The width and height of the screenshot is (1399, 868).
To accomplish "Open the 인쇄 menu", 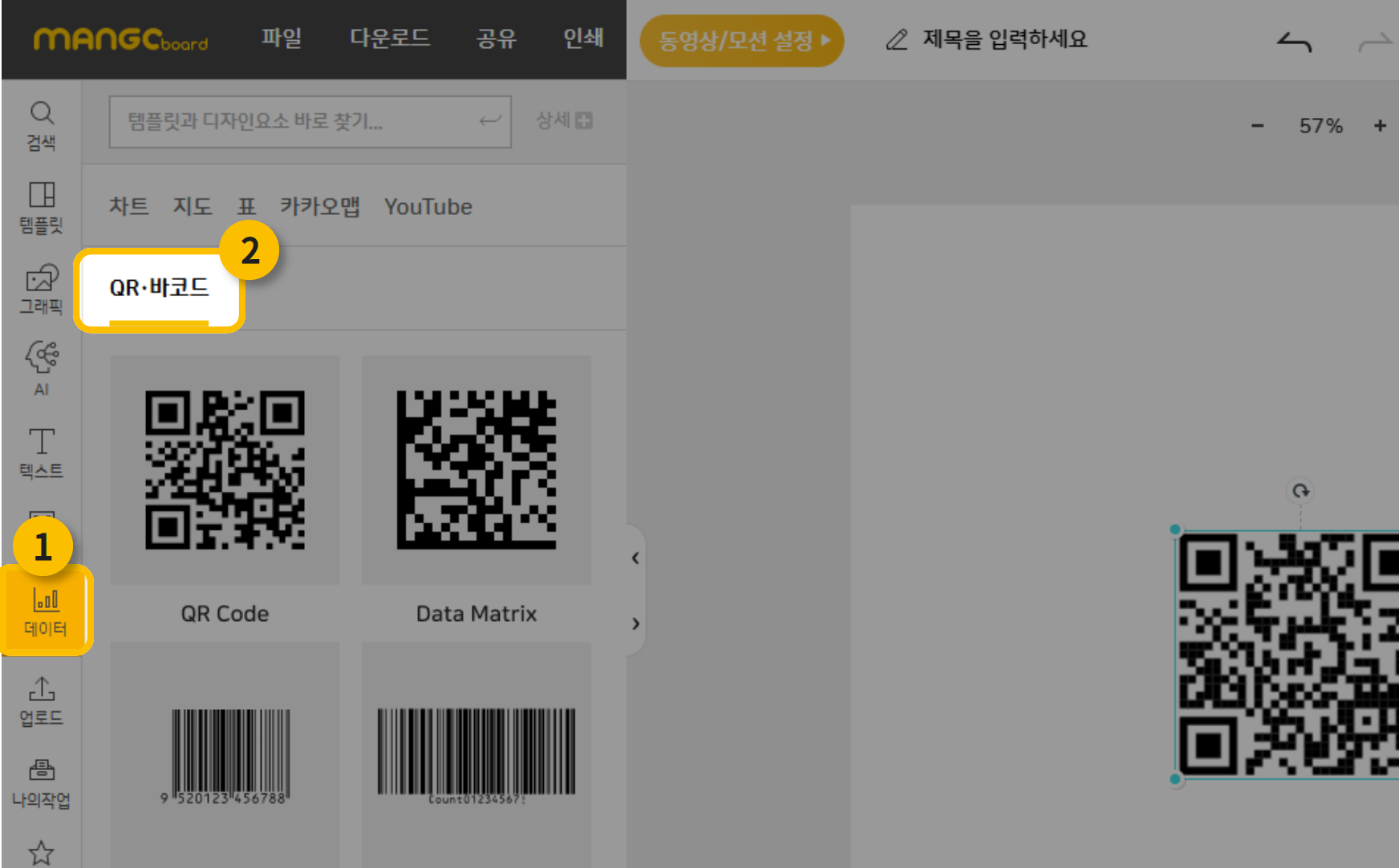I will tap(583, 38).
